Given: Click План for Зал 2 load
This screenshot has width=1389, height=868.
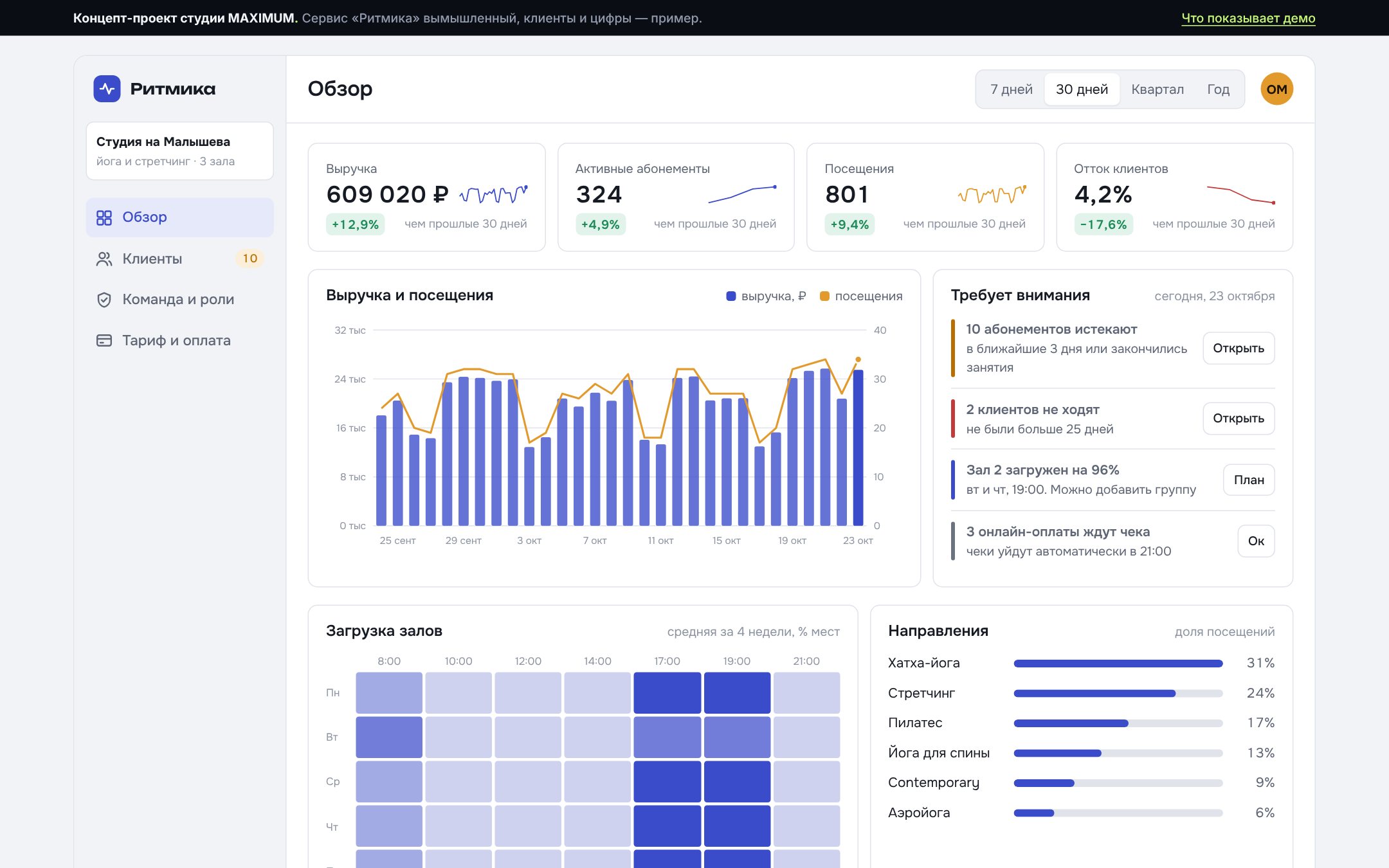Looking at the screenshot, I should (1248, 480).
